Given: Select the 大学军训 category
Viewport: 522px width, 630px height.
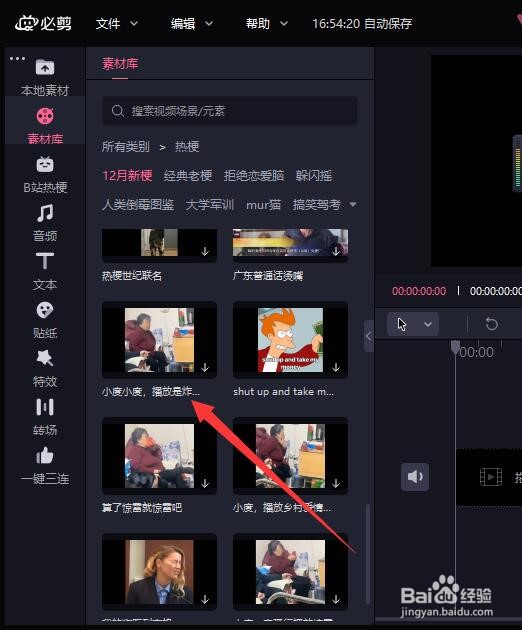Looking at the screenshot, I should pyautogui.click(x=210, y=205).
